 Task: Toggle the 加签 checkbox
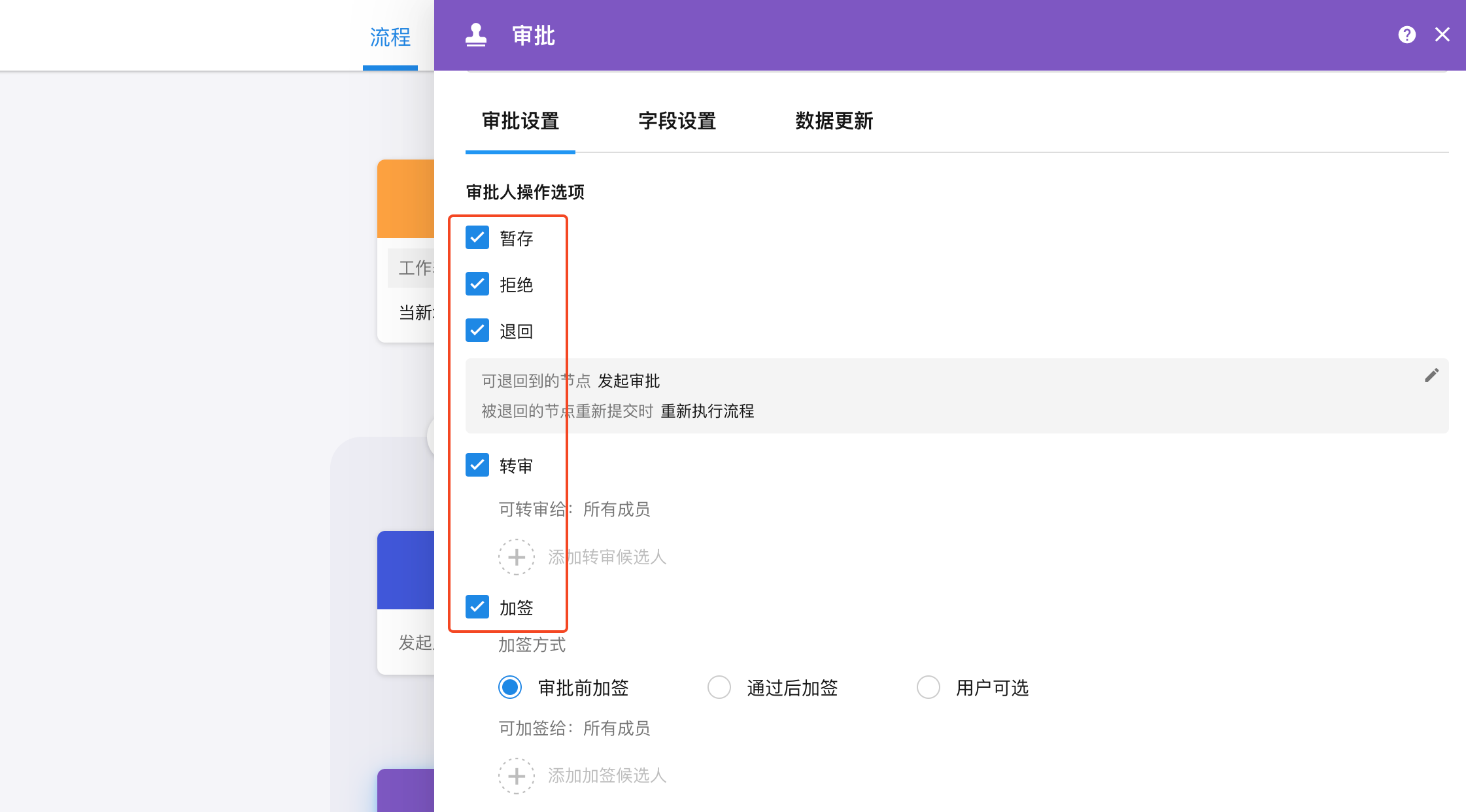[x=477, y=607]
